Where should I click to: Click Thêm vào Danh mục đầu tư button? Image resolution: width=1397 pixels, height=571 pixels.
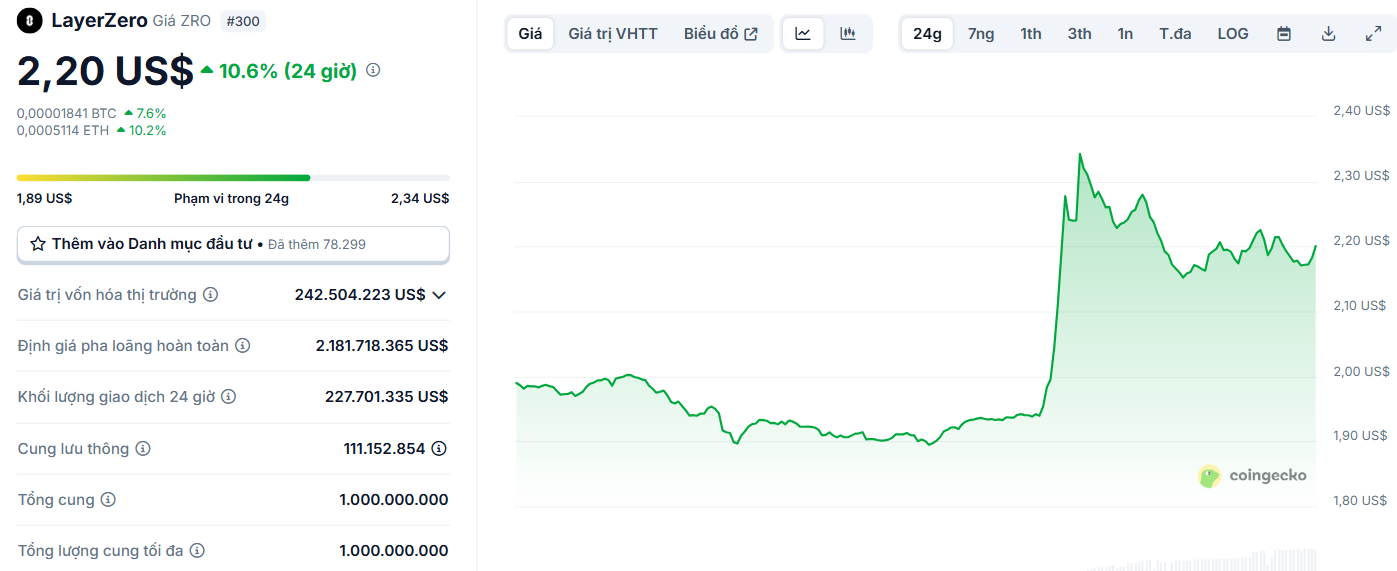[233, 244]
